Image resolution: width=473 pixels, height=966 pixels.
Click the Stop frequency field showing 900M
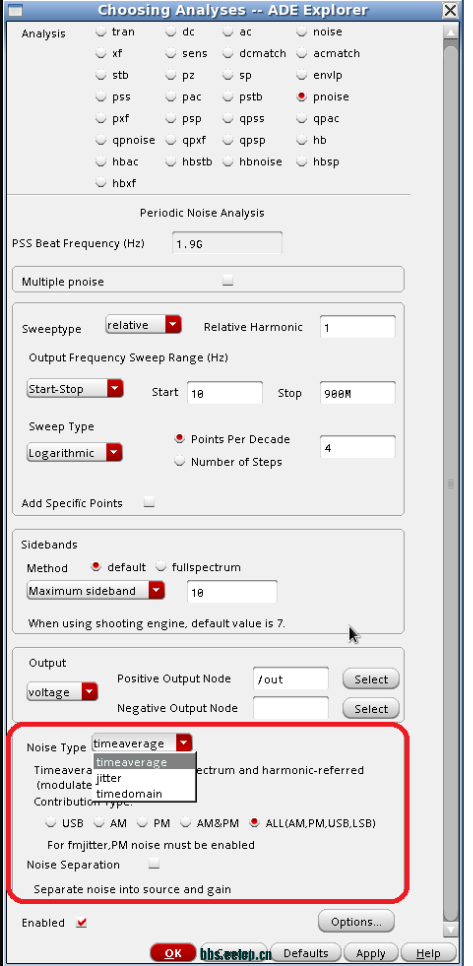click(x=357, y=393)
